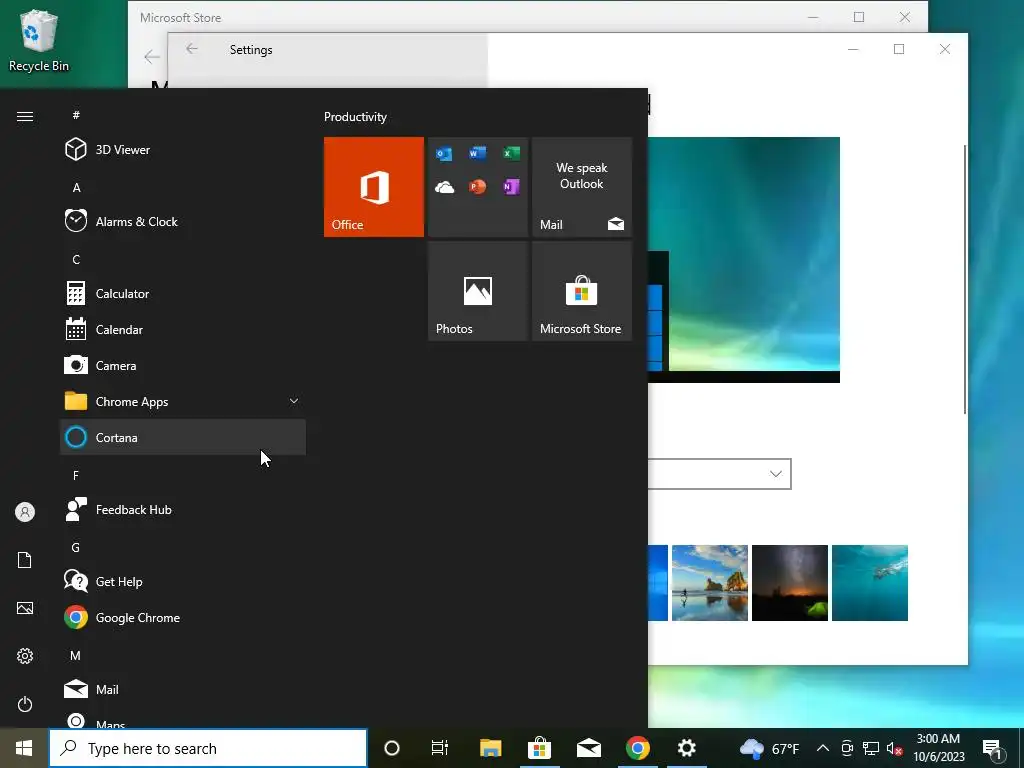The image size is (1024, 768).
Task: Open the Microsoft Store tile
Action: pyautogui.click(x=582, y=291)
